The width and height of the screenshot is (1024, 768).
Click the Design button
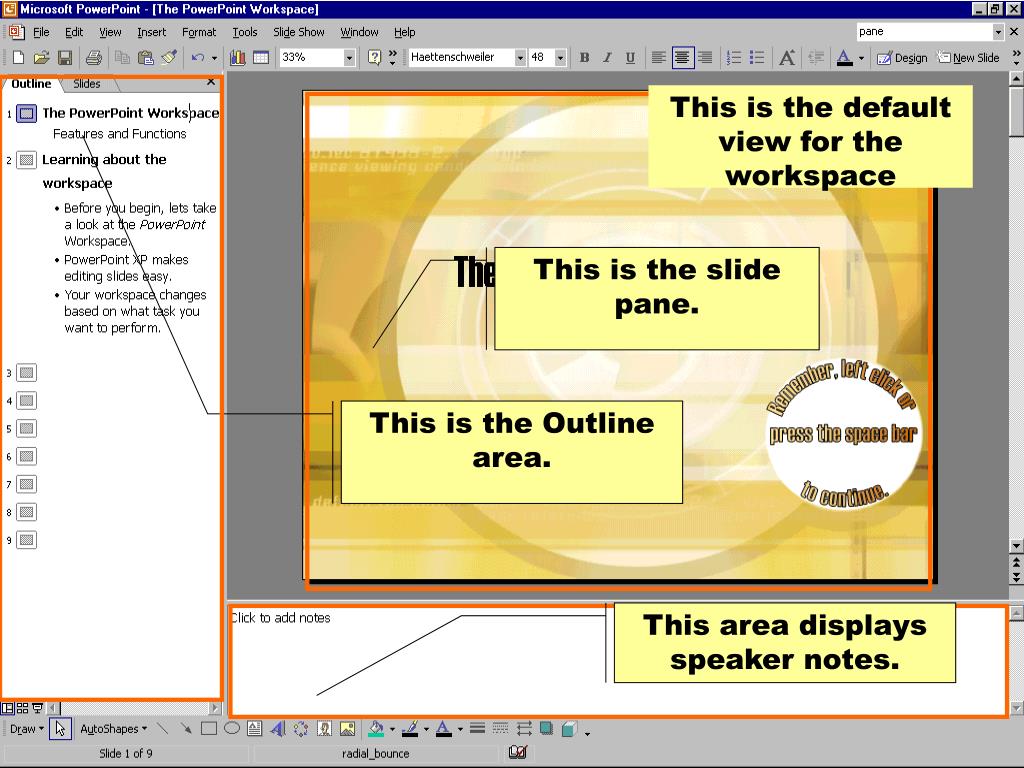[x=902, y=57]
